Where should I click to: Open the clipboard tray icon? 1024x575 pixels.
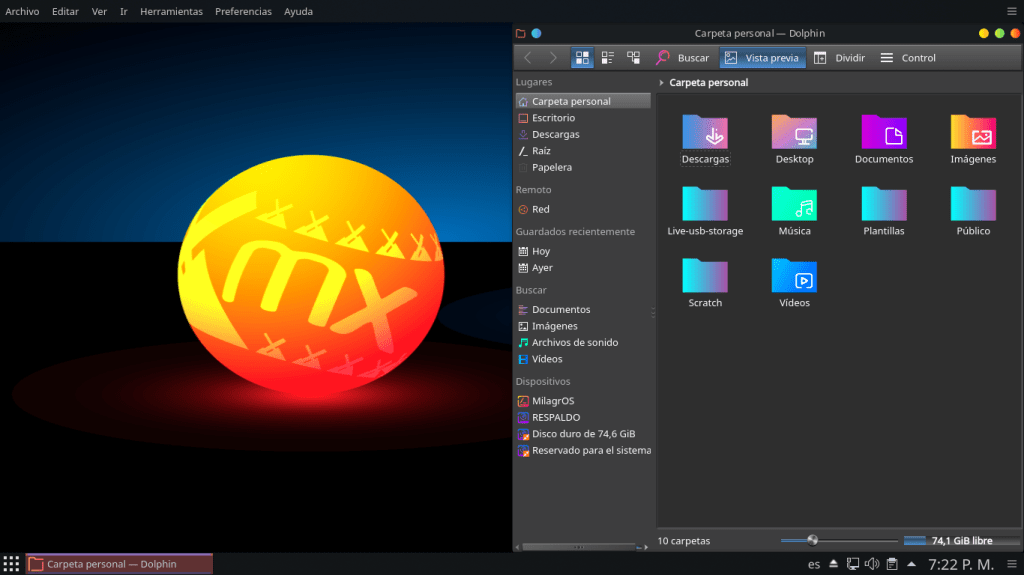click(891, 564)
